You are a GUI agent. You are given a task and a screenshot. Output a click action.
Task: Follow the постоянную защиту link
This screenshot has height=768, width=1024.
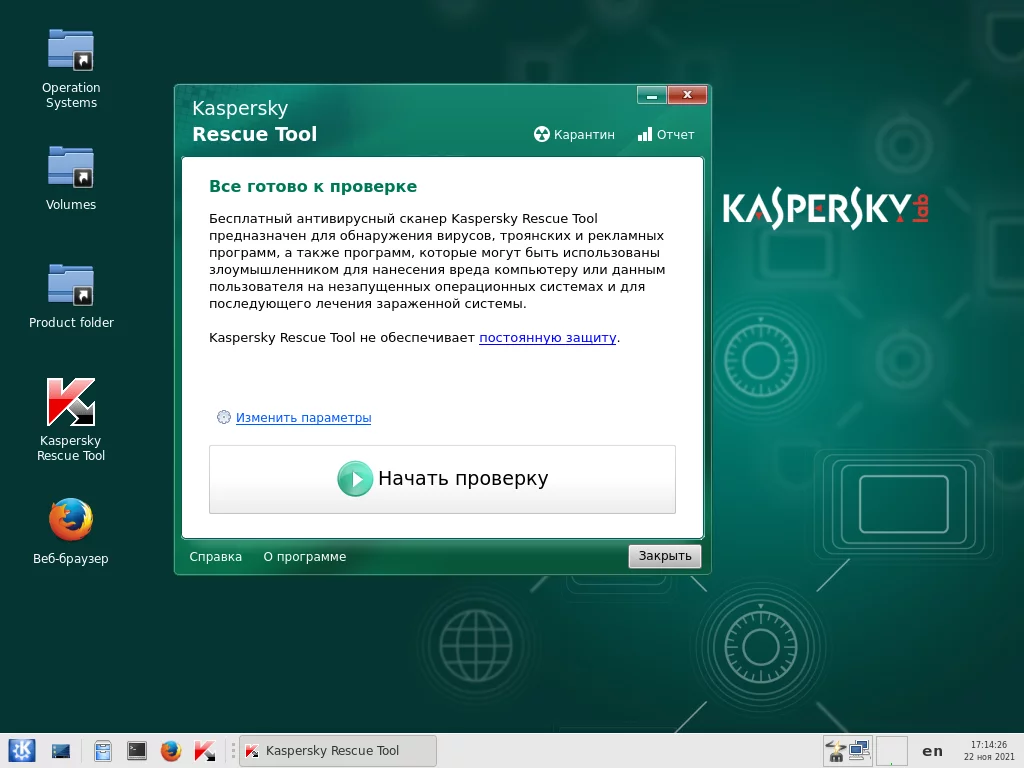coord(547,338)
